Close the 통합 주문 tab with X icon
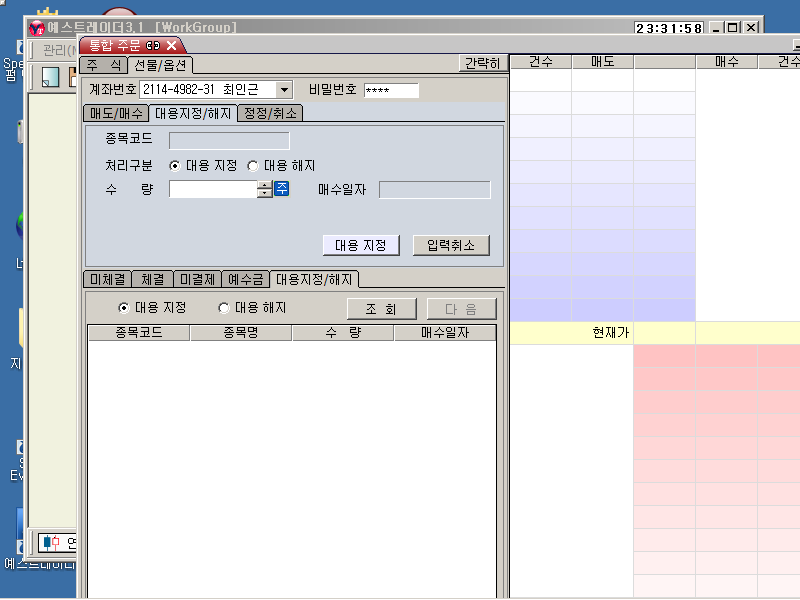The image size is (800, 600). tap(172, 45)
